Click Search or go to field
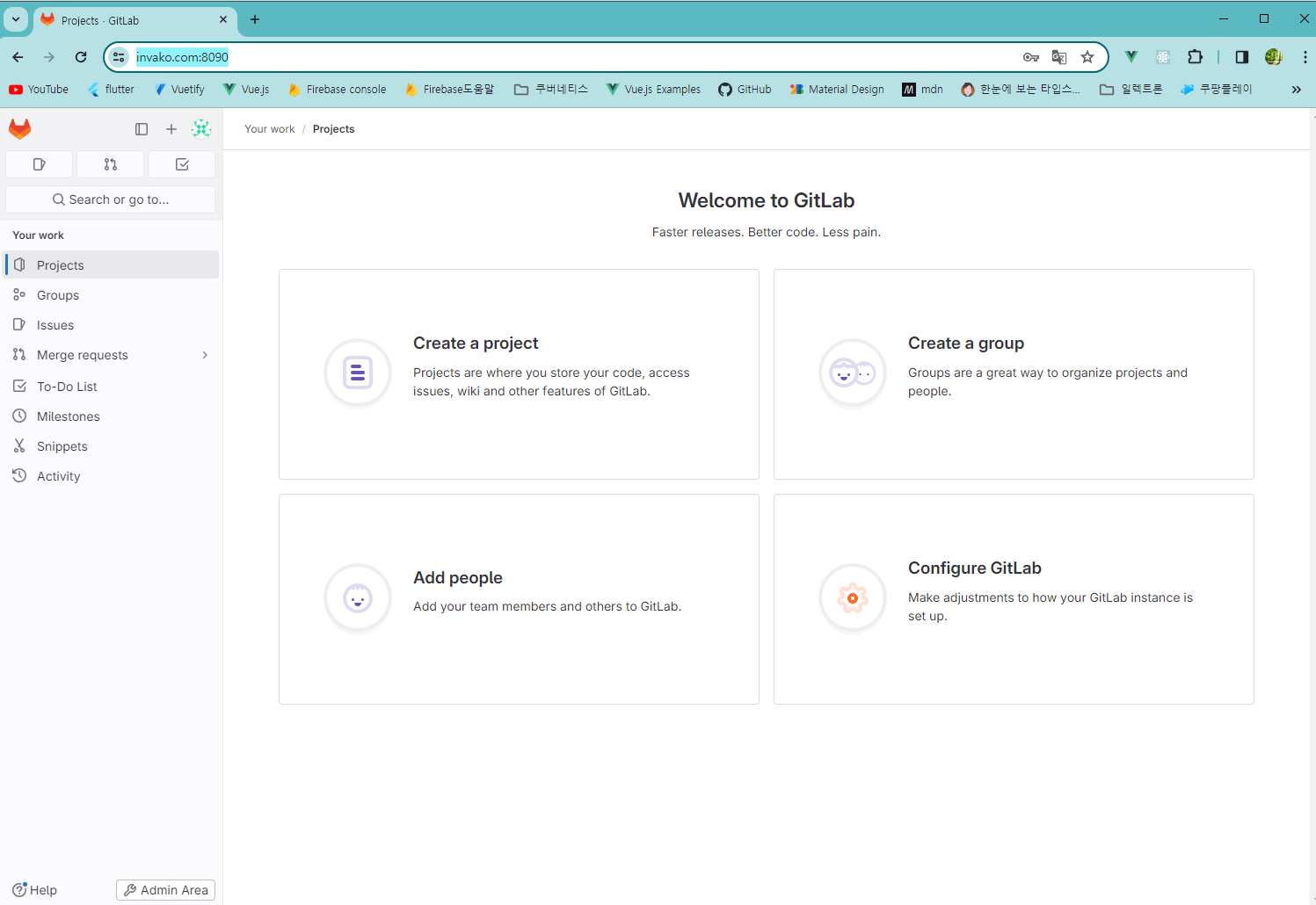The width and height of the screenshot is (1316, 905). click(x=111, y=199)
